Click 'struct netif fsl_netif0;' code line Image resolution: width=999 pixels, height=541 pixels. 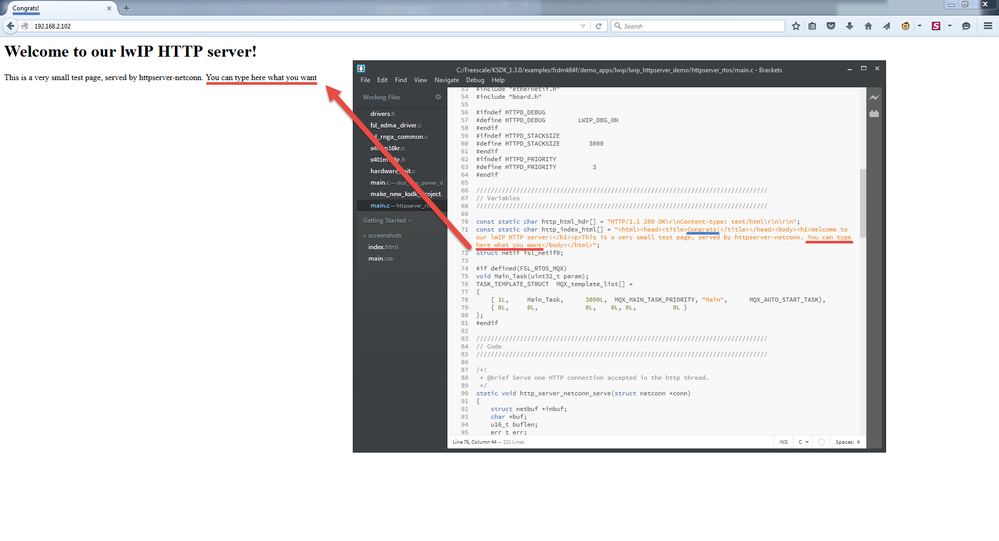coord(519,253)
